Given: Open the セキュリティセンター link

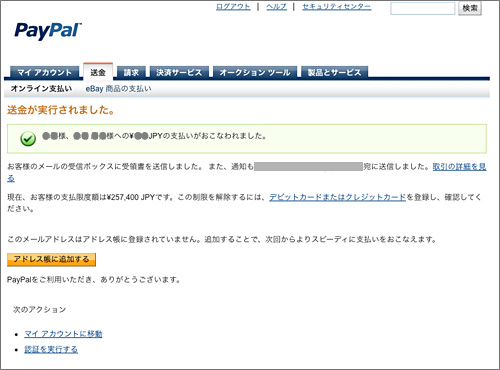Looking at the screenshot, I should click(x=337, y=7).
